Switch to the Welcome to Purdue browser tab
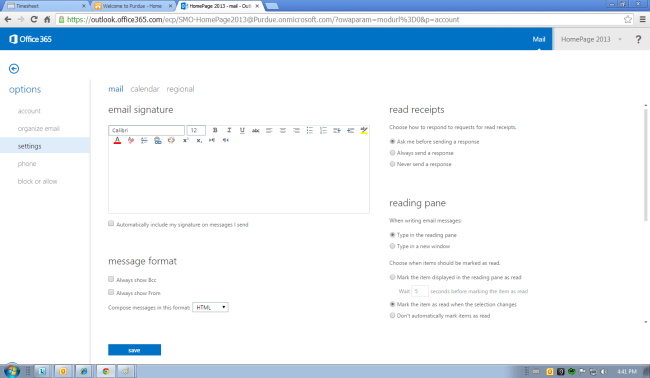This screenshot has height=378, width=650. (x=133, y=6)
